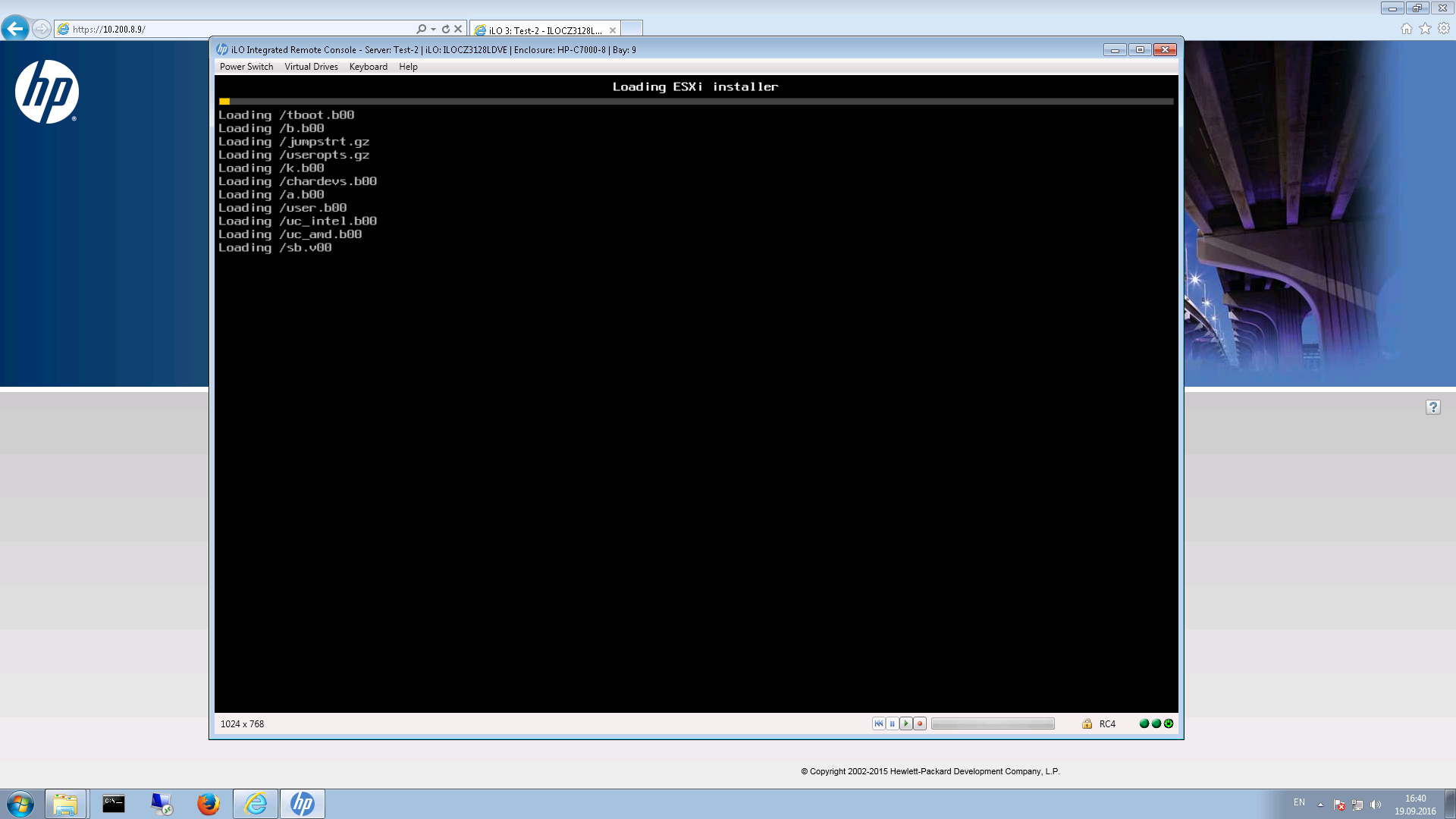This screenshot has width=1456, height=819.
Task: Click the Loading /tboot.b00 console line
Action: coord(287,115)
